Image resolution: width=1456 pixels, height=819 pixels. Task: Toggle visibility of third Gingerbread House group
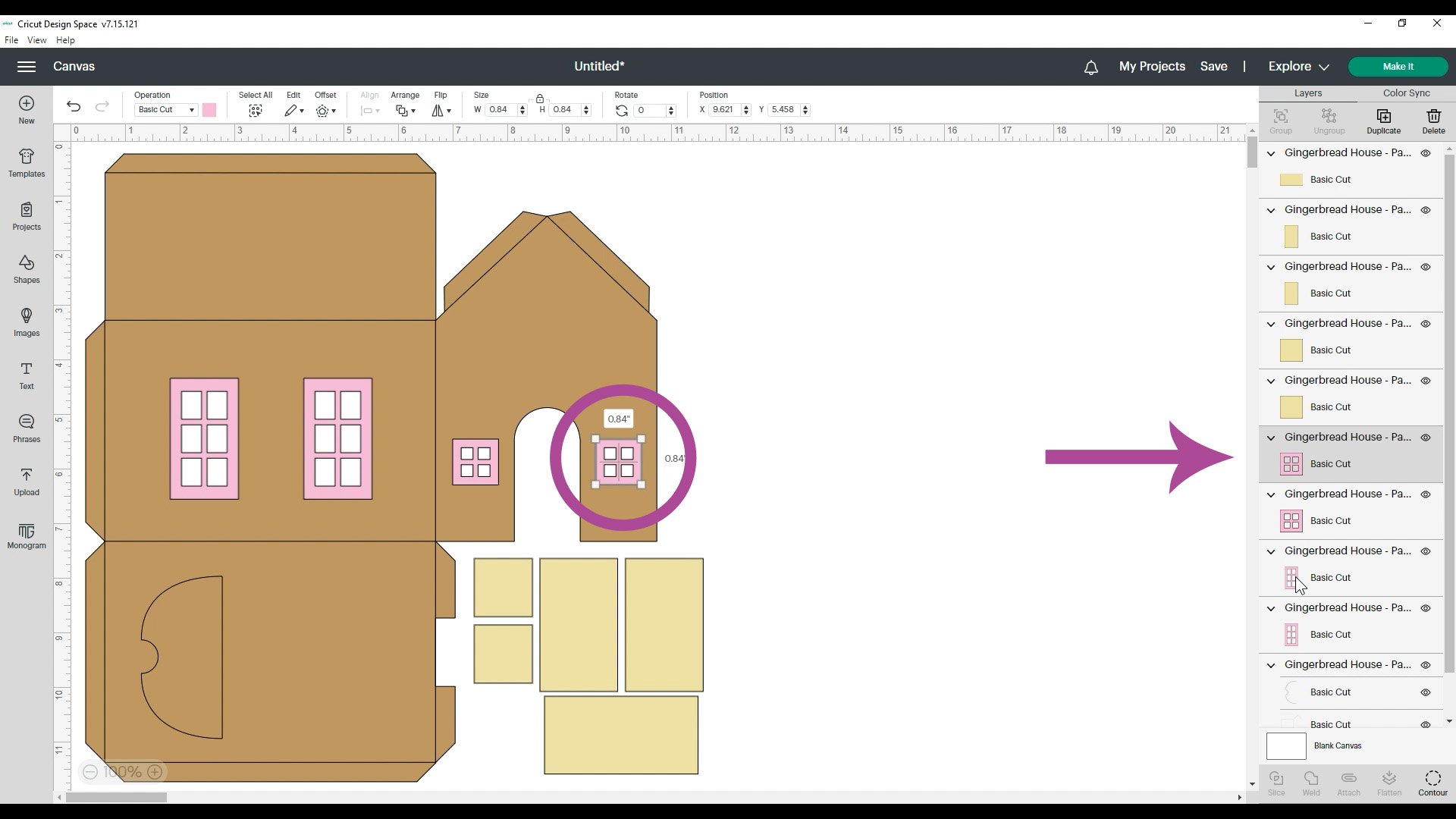coord(1426,267)
